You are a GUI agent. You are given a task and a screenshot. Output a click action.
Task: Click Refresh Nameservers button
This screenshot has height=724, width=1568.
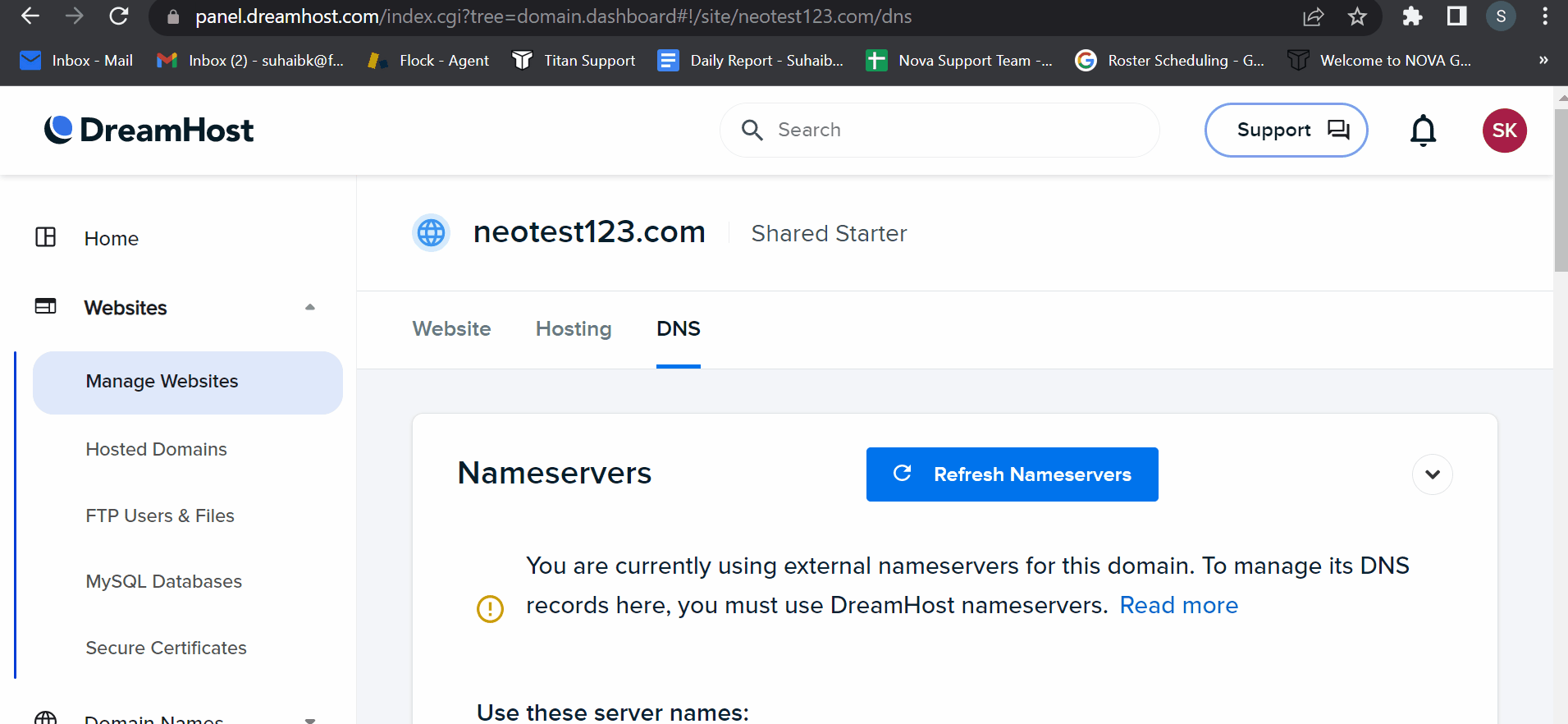(1012, 474)
